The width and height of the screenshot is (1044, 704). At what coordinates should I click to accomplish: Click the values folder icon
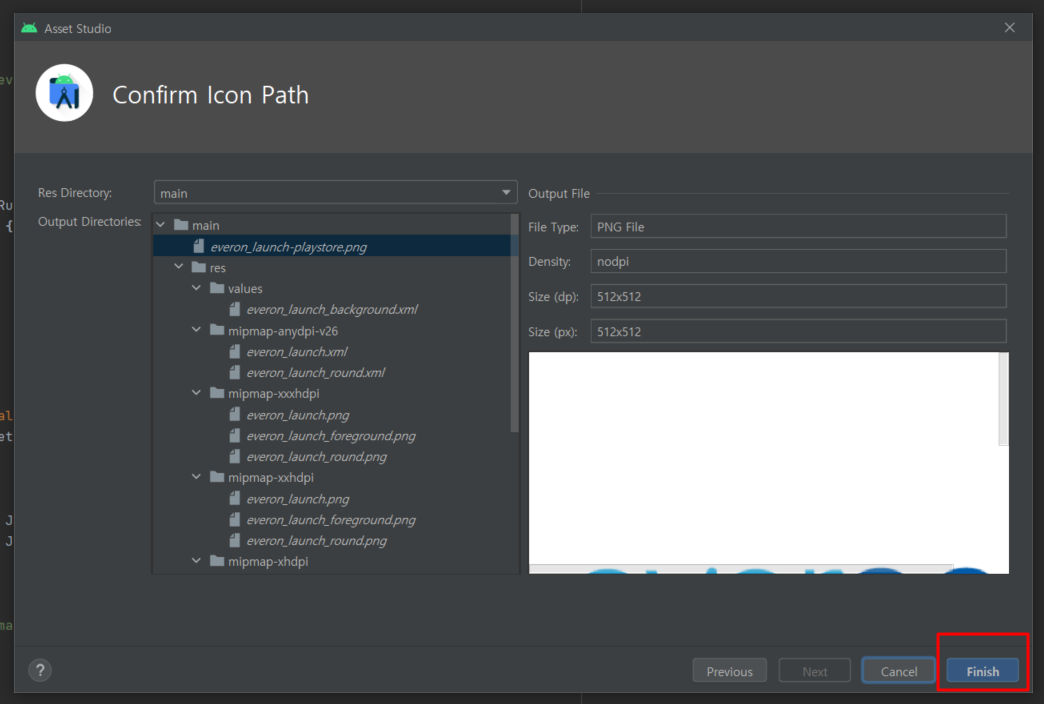[x=217, y=288]
